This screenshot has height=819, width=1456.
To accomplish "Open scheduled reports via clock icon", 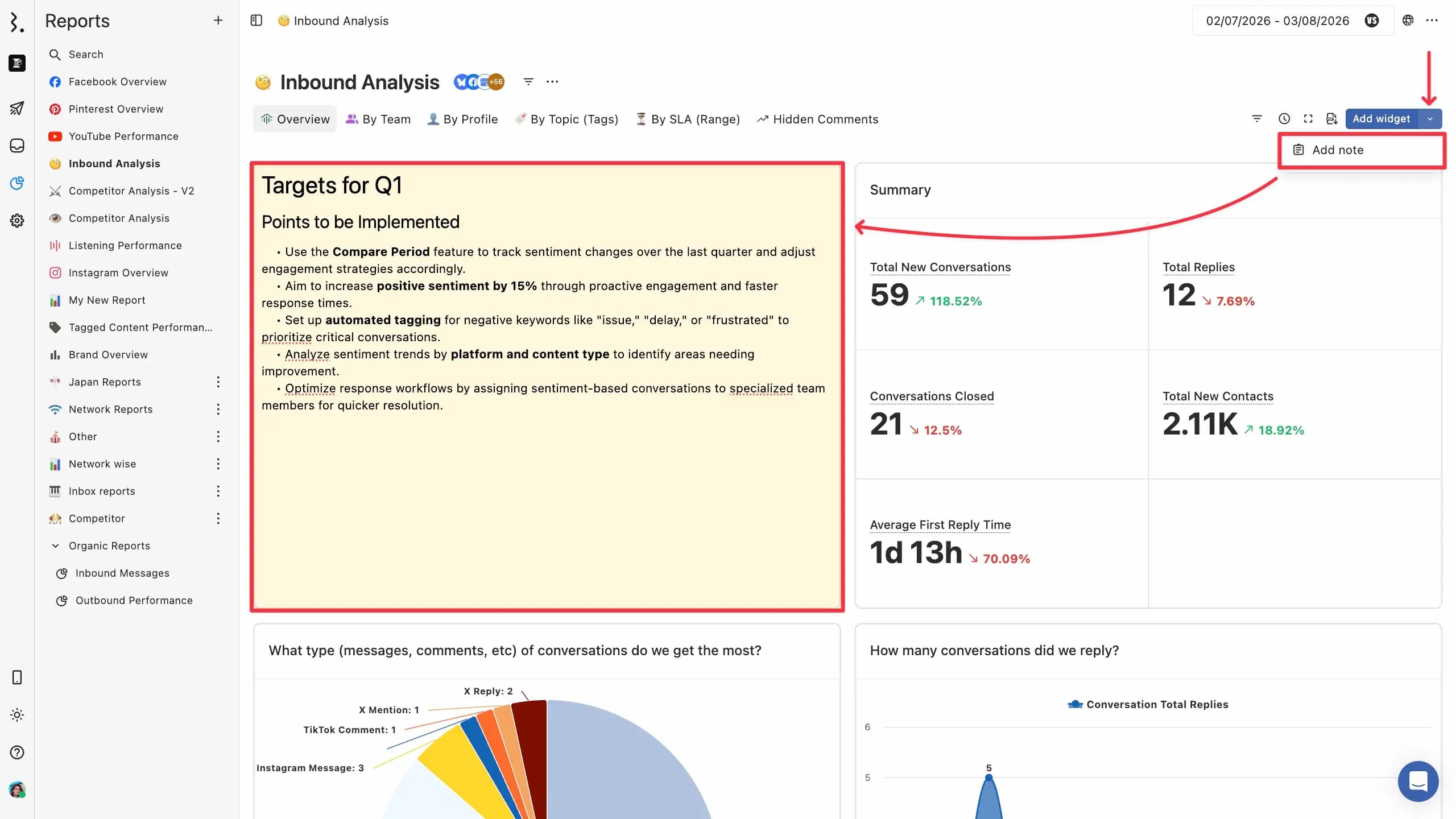I will (x=1284, y=119).
